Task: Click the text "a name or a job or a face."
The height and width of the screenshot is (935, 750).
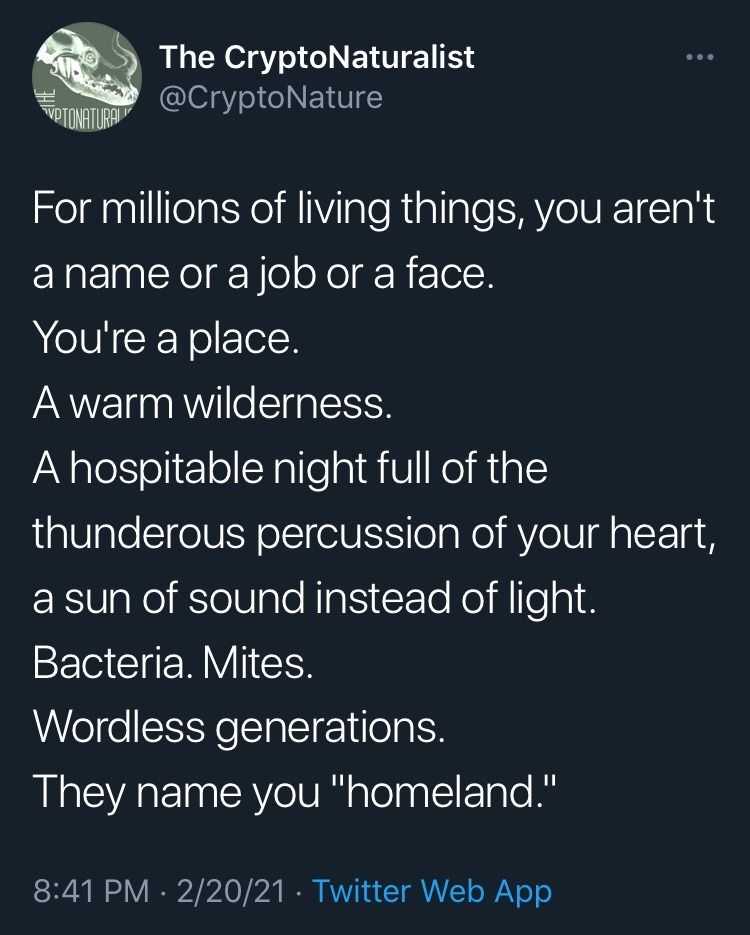Action: 264,274
